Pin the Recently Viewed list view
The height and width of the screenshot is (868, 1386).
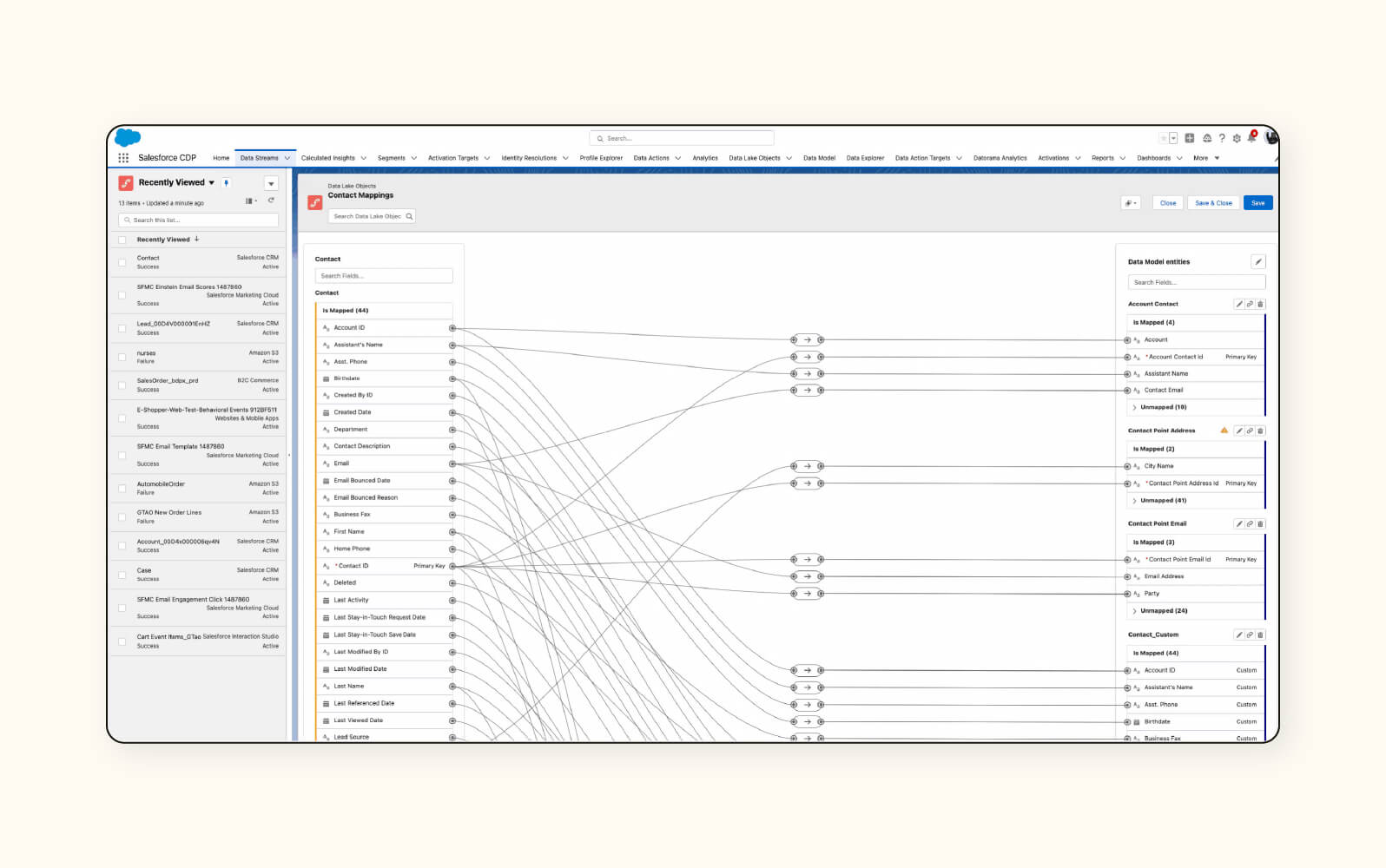(x=227, y=183)
